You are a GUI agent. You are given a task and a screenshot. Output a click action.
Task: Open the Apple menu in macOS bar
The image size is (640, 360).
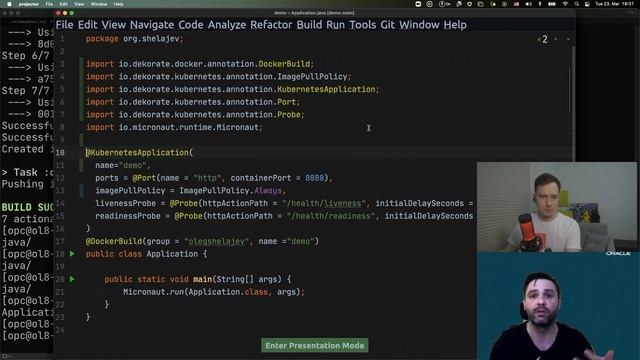(9, 4)
